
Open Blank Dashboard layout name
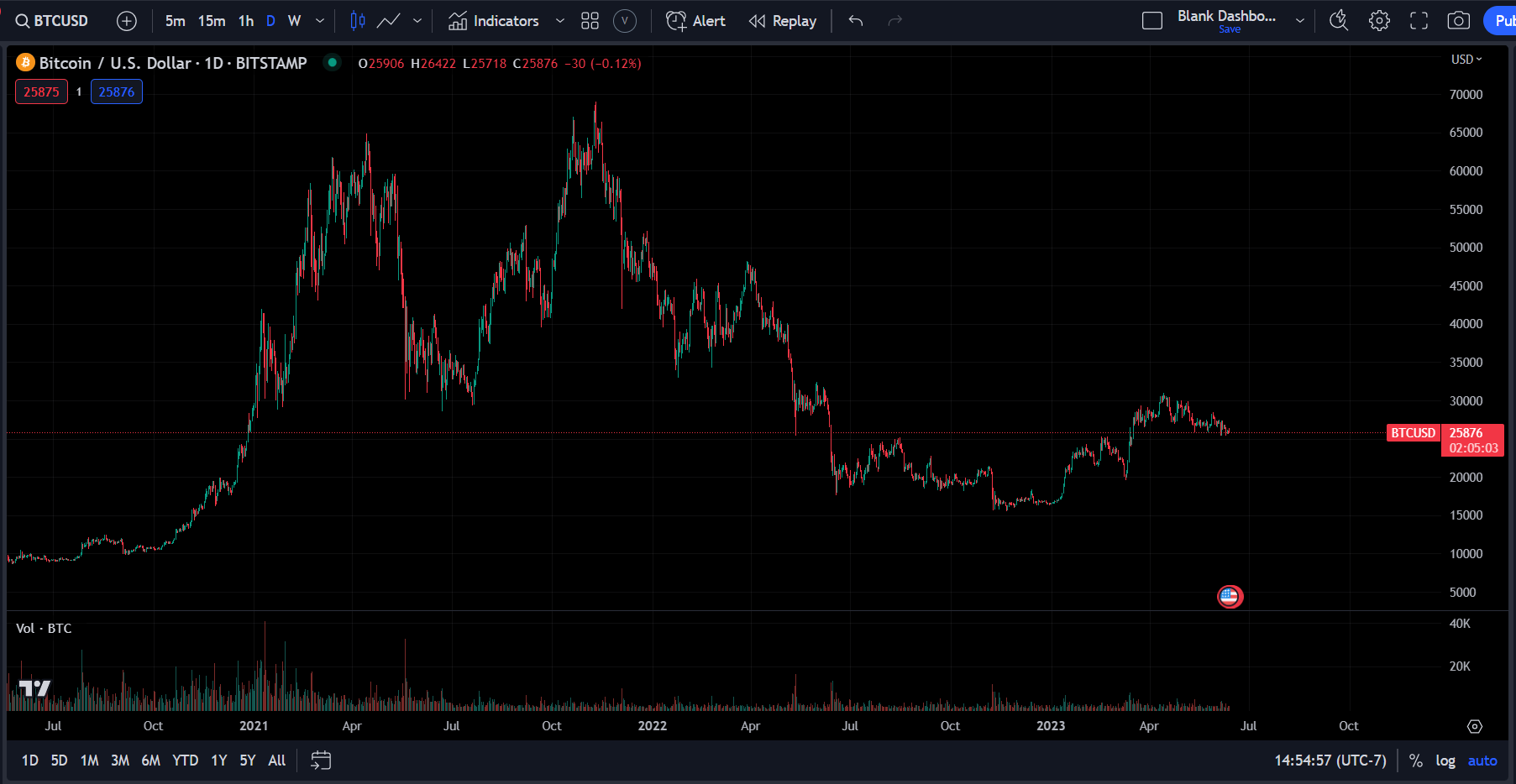1226,16
